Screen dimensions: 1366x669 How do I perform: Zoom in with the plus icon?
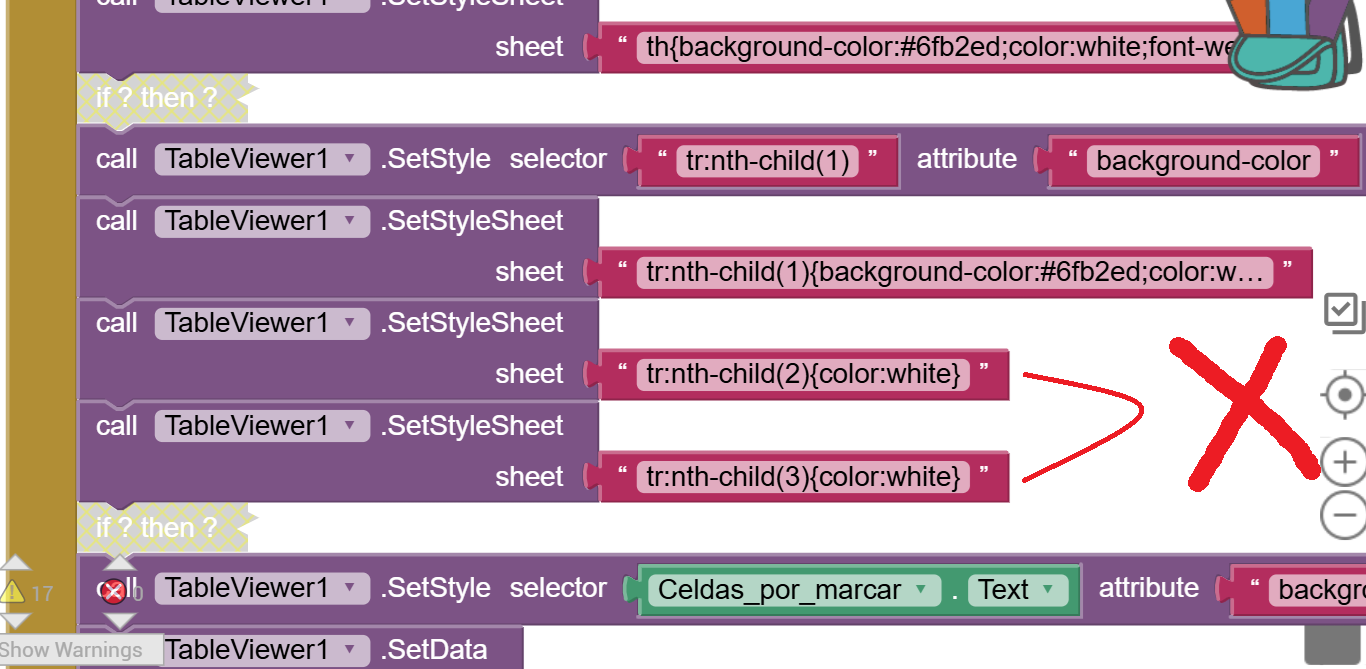coord(1344,462)
